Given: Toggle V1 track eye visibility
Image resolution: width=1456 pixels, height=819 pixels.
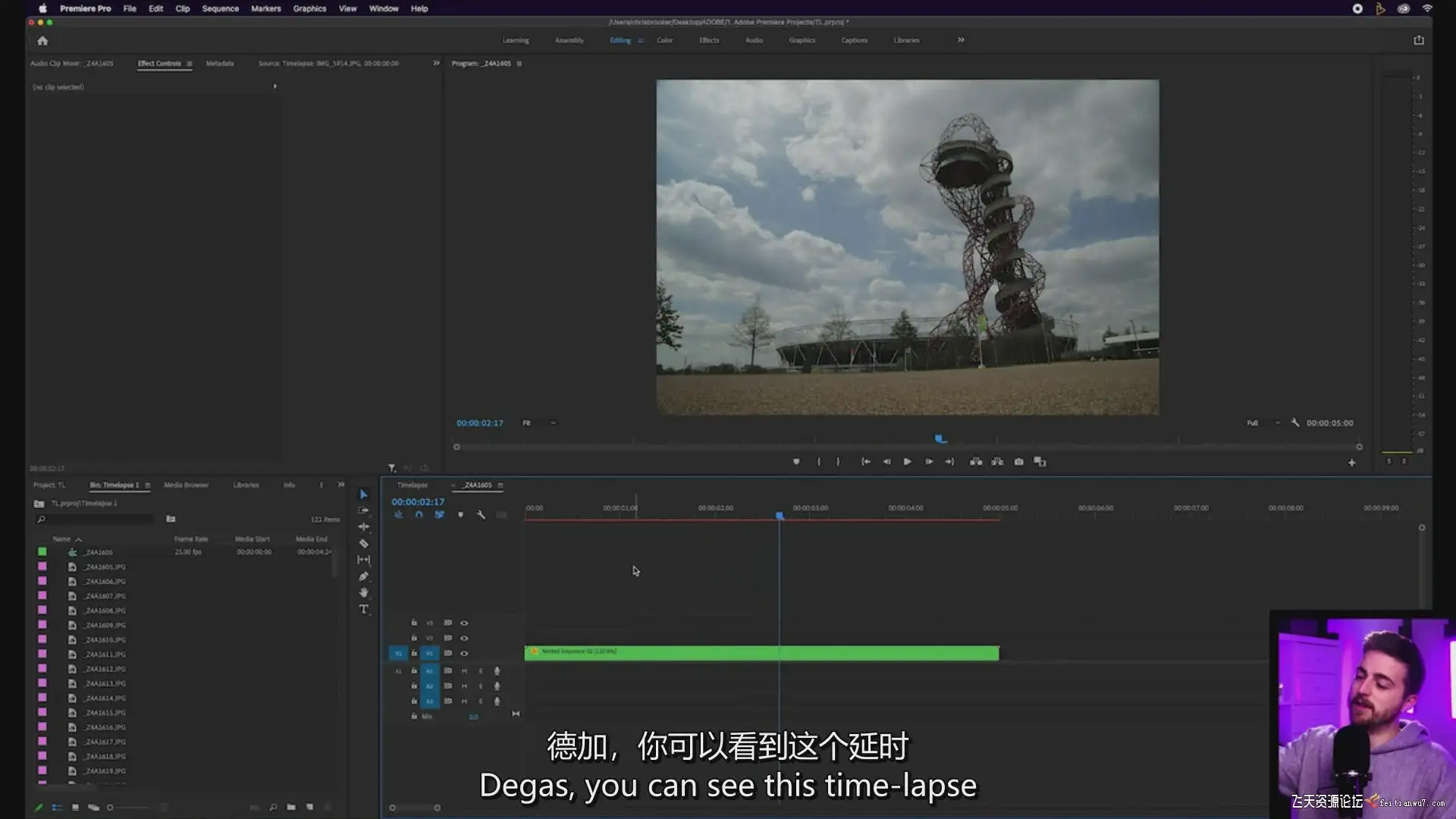Looking at the screenshot, I should tap(464, 654).
